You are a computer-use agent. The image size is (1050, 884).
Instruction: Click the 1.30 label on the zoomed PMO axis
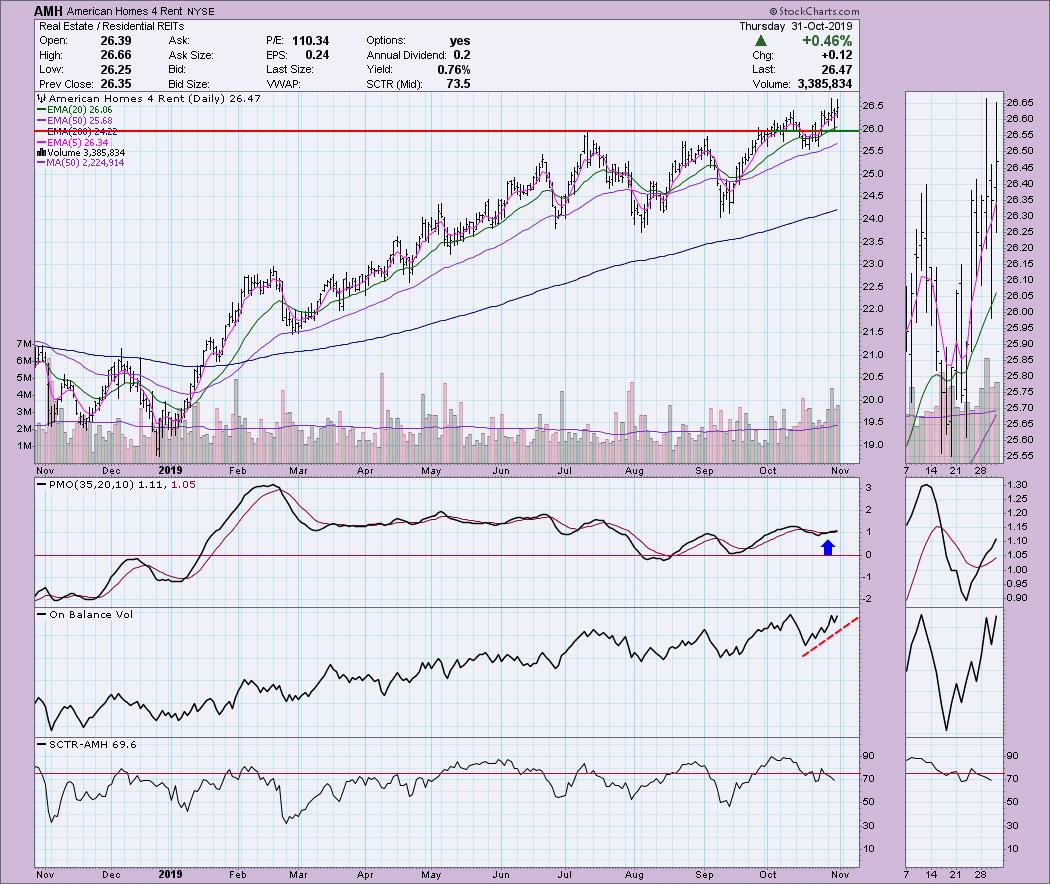tap(1017, 485)
